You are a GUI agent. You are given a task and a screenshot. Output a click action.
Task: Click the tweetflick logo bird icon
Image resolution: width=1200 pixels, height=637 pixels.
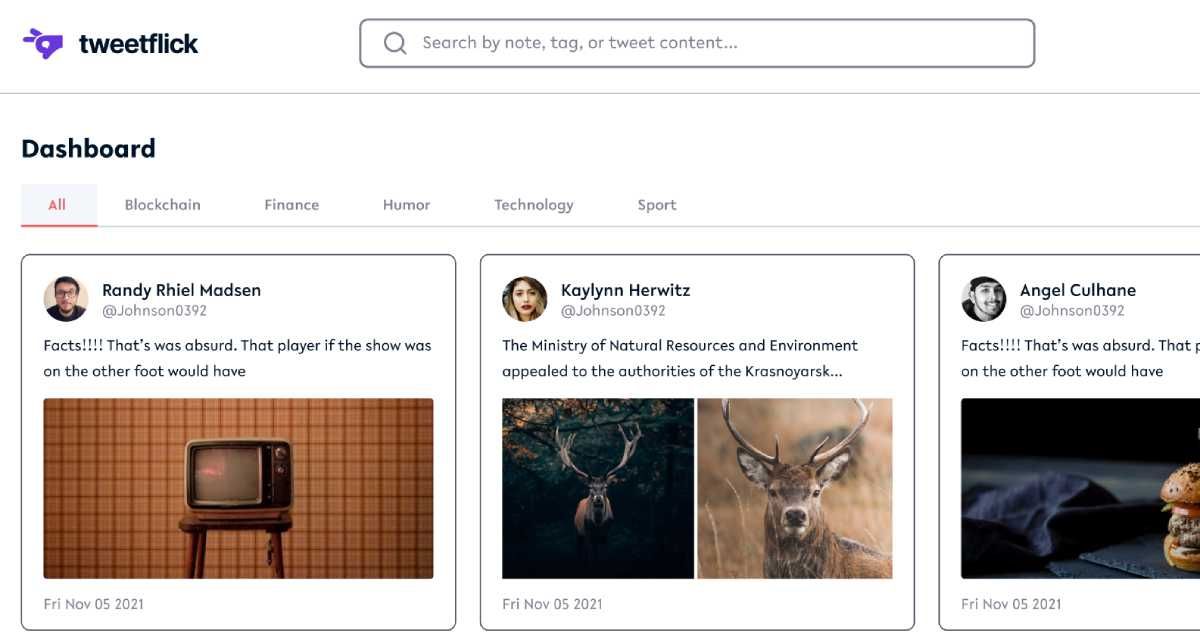[40, 42]
